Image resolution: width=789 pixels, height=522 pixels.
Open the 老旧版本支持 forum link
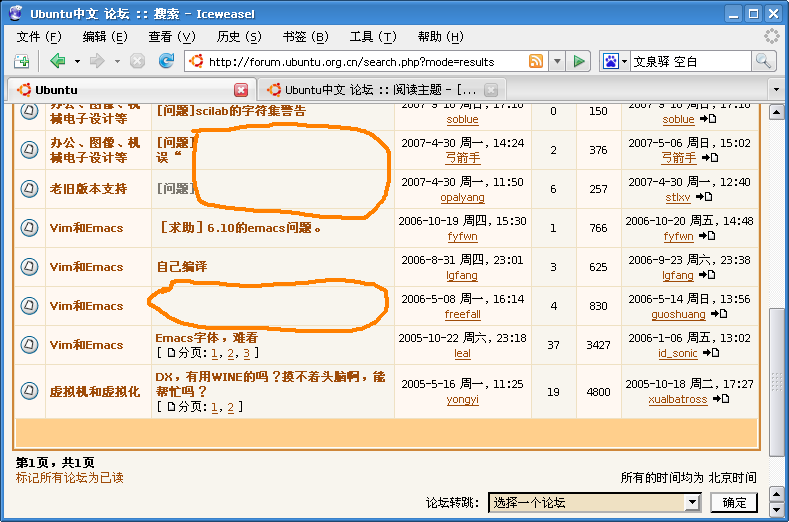click(88, 189)
